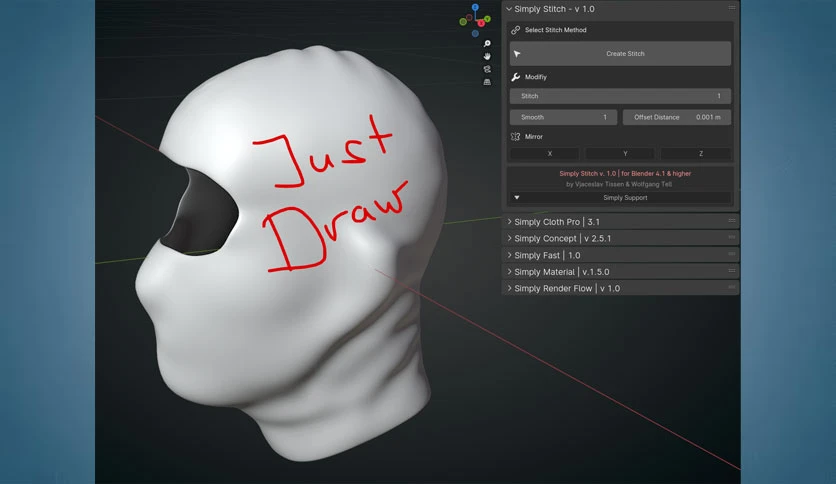
Task: Expand the Simply Cloth Pro 3.1 panel
Action: pos(509,222)
